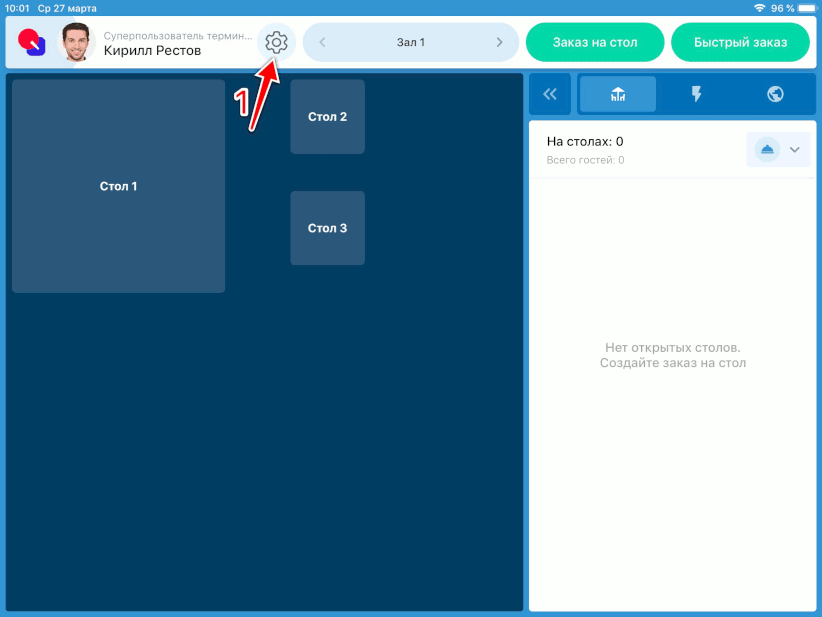Open settings via the gear icon
Viewport: 822px width, 617px height.
pyautogui.click(x=276, y=42)
